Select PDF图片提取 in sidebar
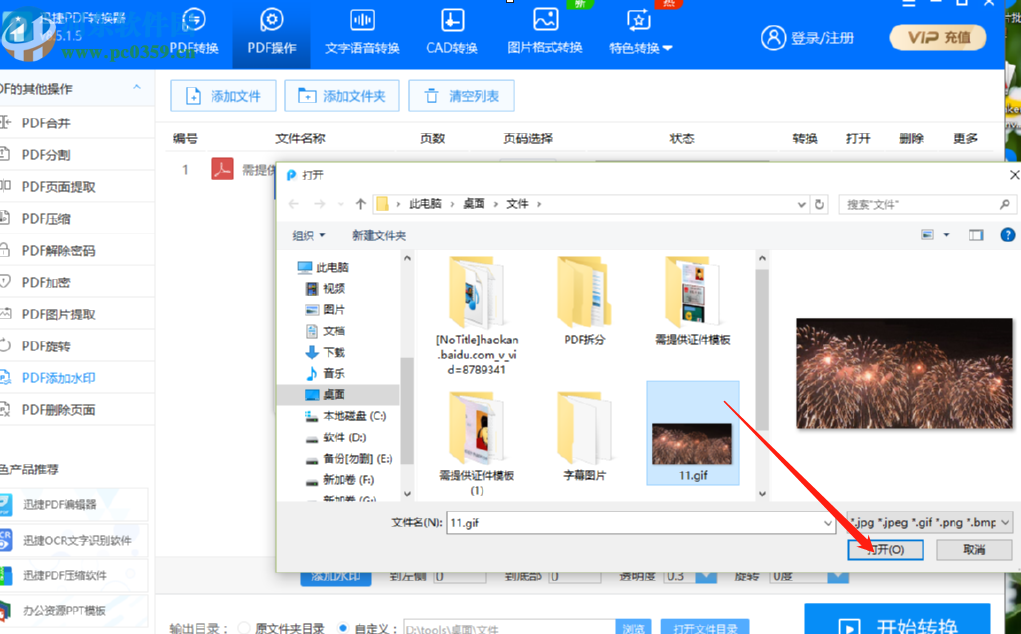1021x634 pixels. [77, 314]
